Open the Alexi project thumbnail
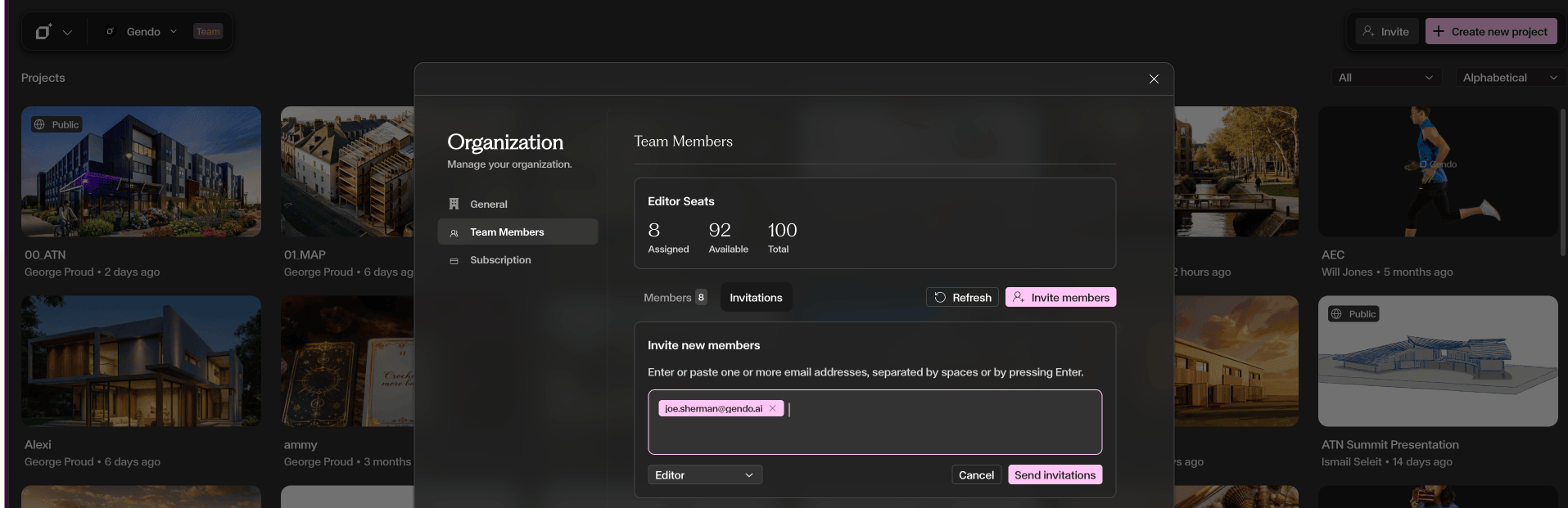Screen dimensions: 1568x508 [141, 361]
